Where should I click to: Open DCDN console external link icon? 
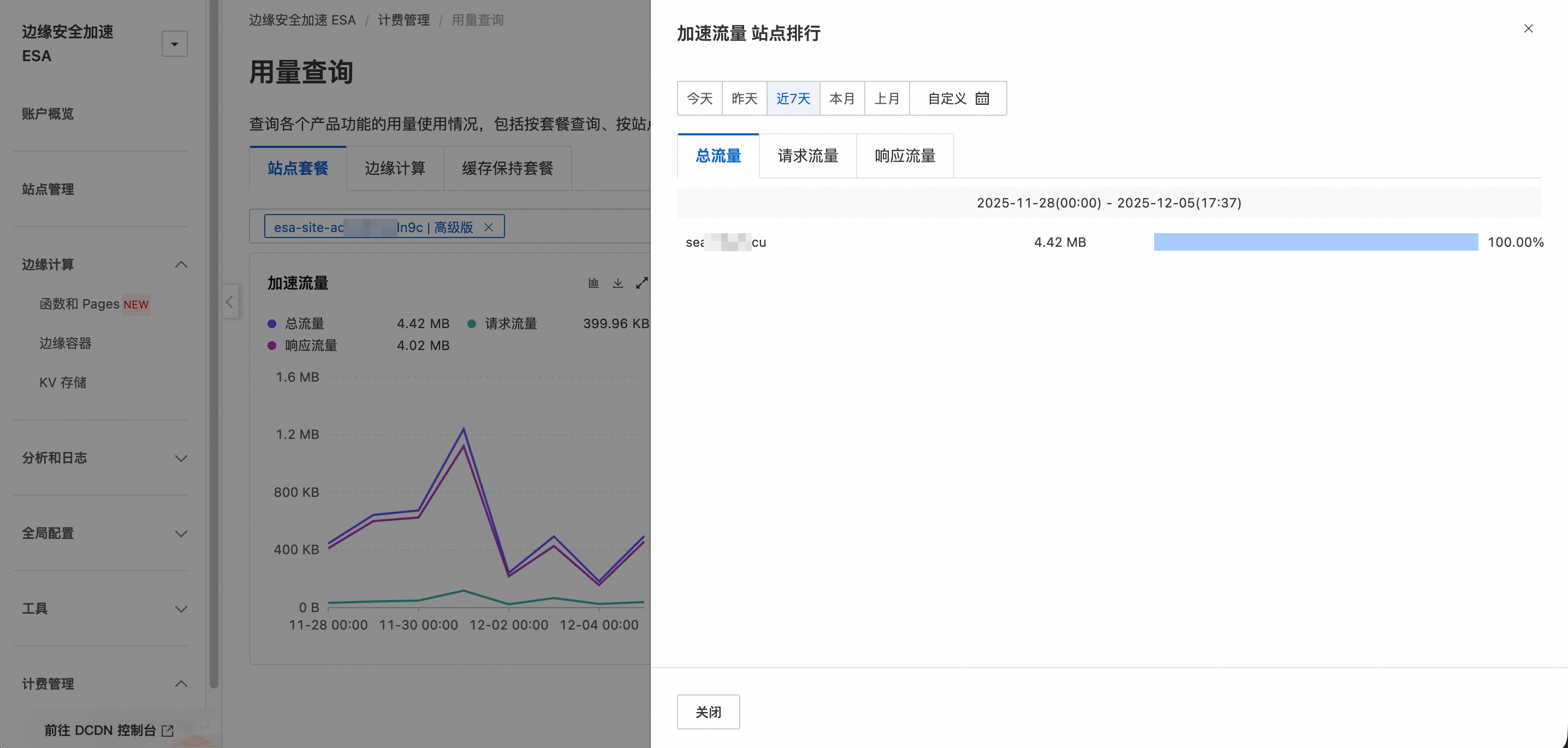[x=168, y=731]
